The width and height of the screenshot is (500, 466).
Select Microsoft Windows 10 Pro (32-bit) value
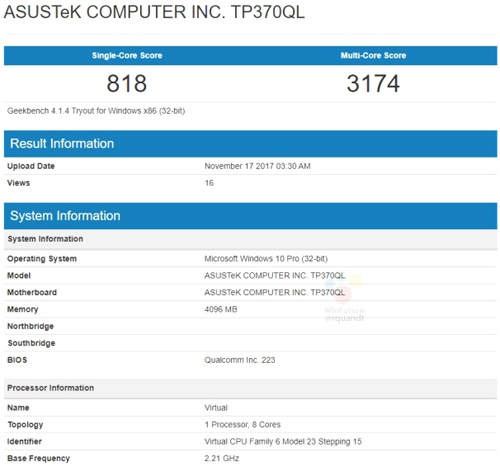(x=266, y=259)
